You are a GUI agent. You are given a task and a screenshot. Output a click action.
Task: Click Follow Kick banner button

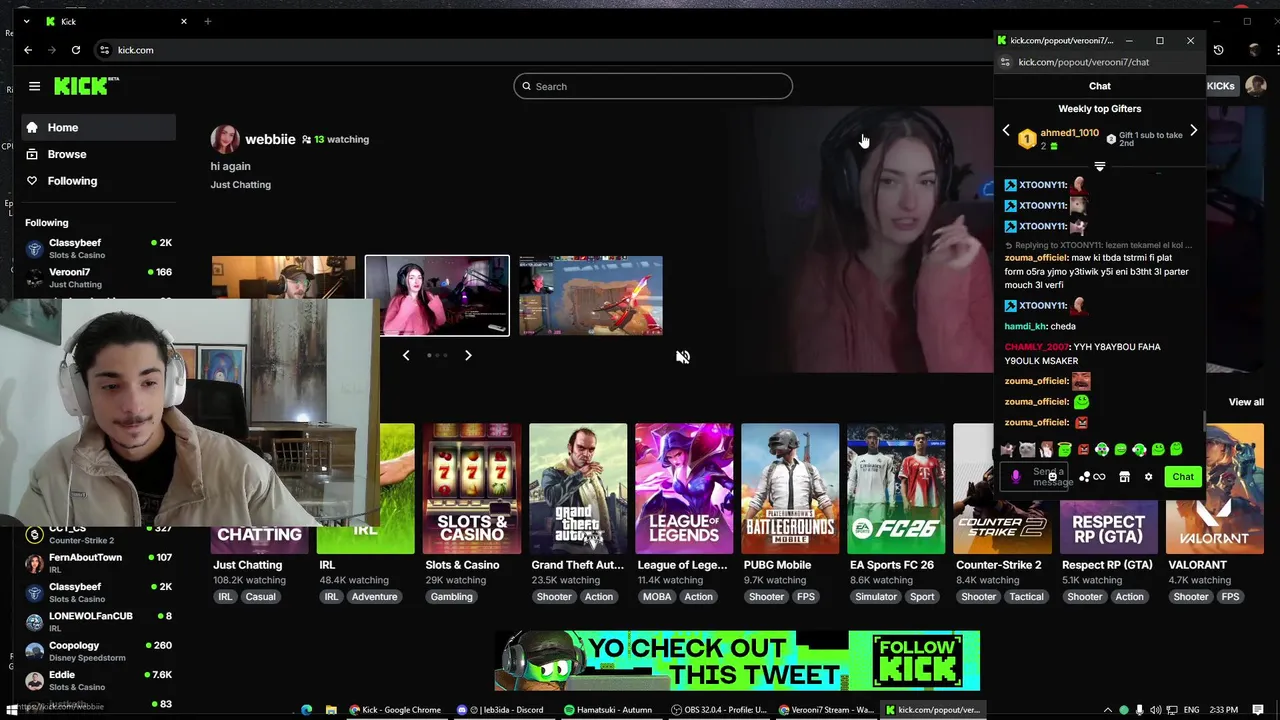tap(919, 661)
